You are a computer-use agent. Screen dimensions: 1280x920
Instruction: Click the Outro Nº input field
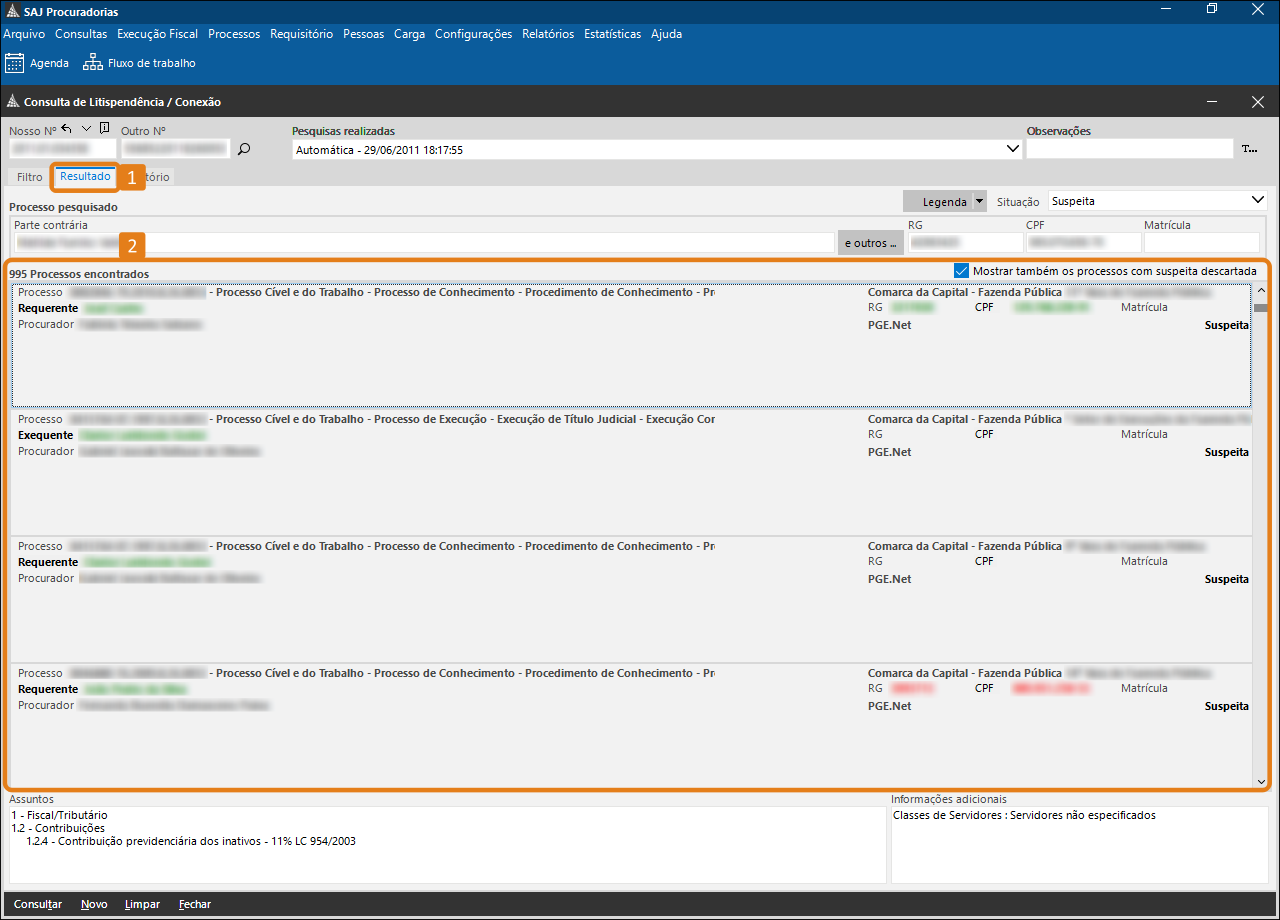click(175, 149)
